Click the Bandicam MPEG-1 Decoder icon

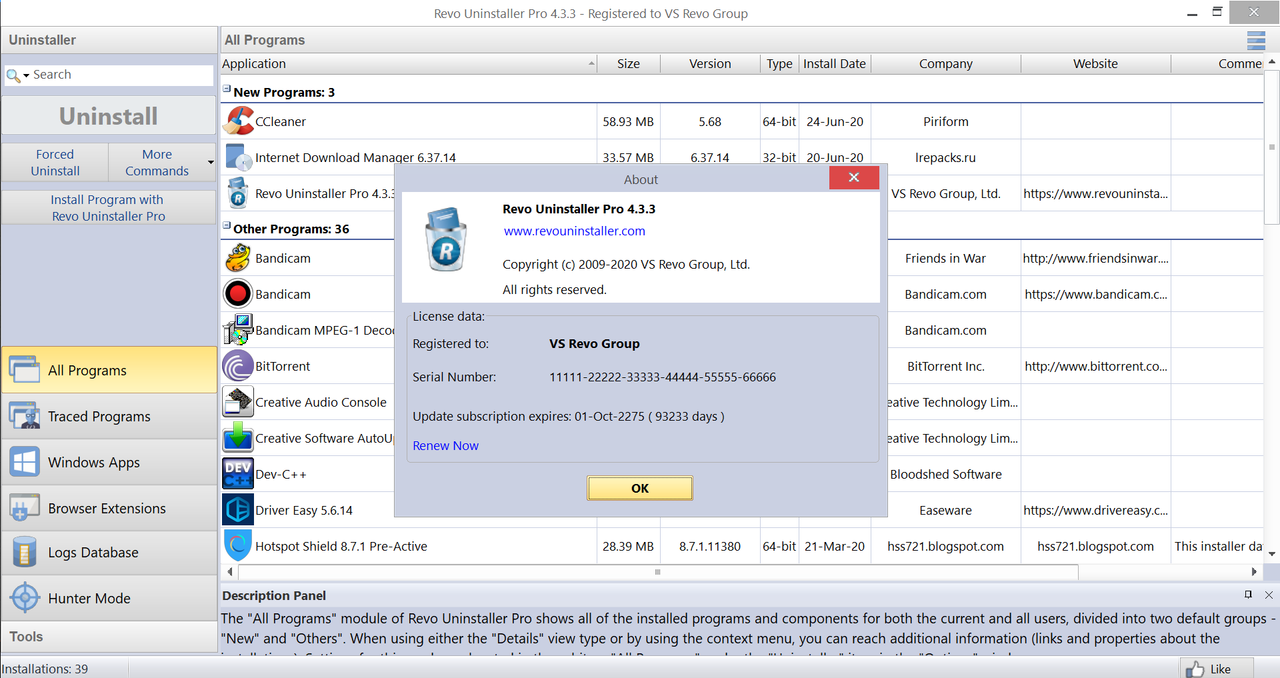coord(238,330)
